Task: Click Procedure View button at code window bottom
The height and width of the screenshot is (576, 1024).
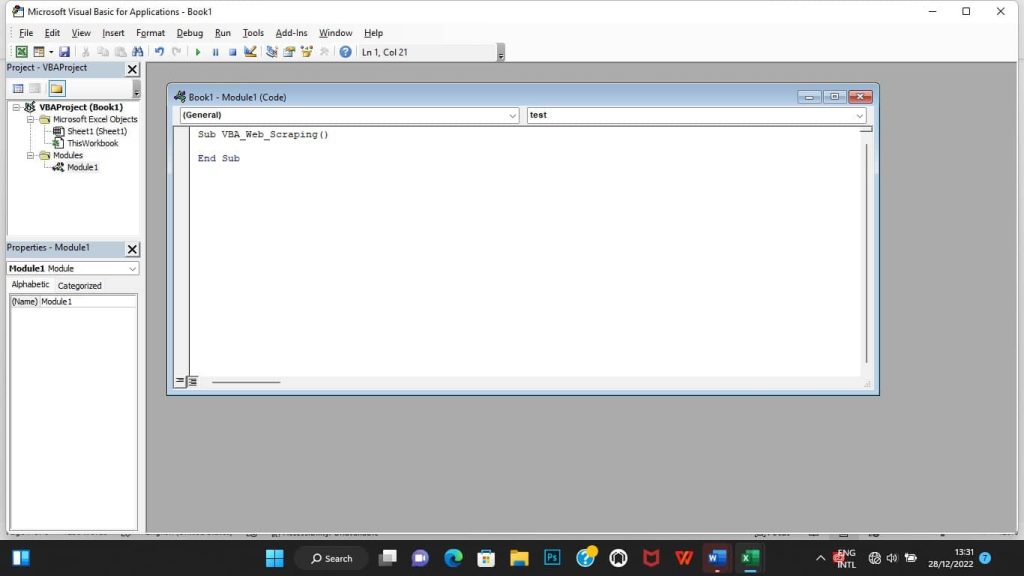Action: pyautogui.click(x=180, y=381)
